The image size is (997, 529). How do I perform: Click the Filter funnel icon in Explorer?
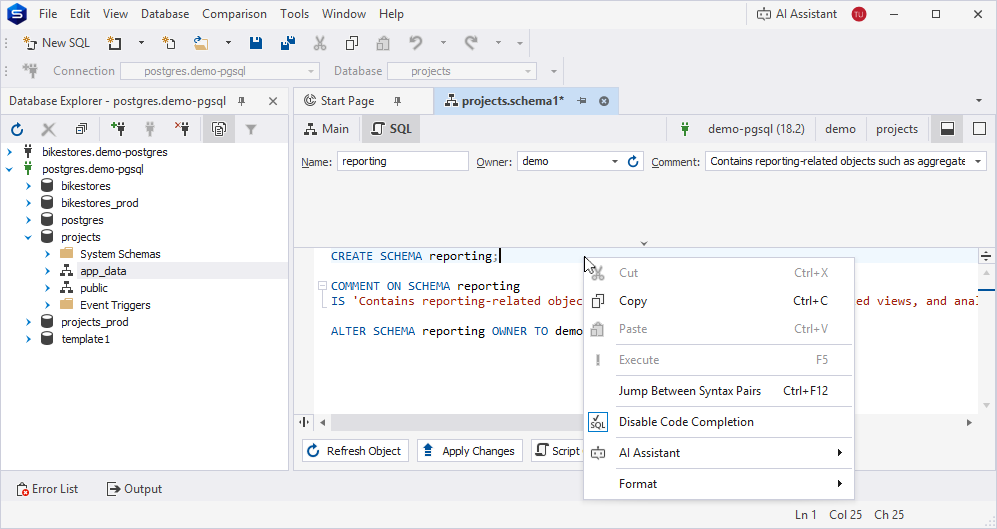(x=251, y=130)
